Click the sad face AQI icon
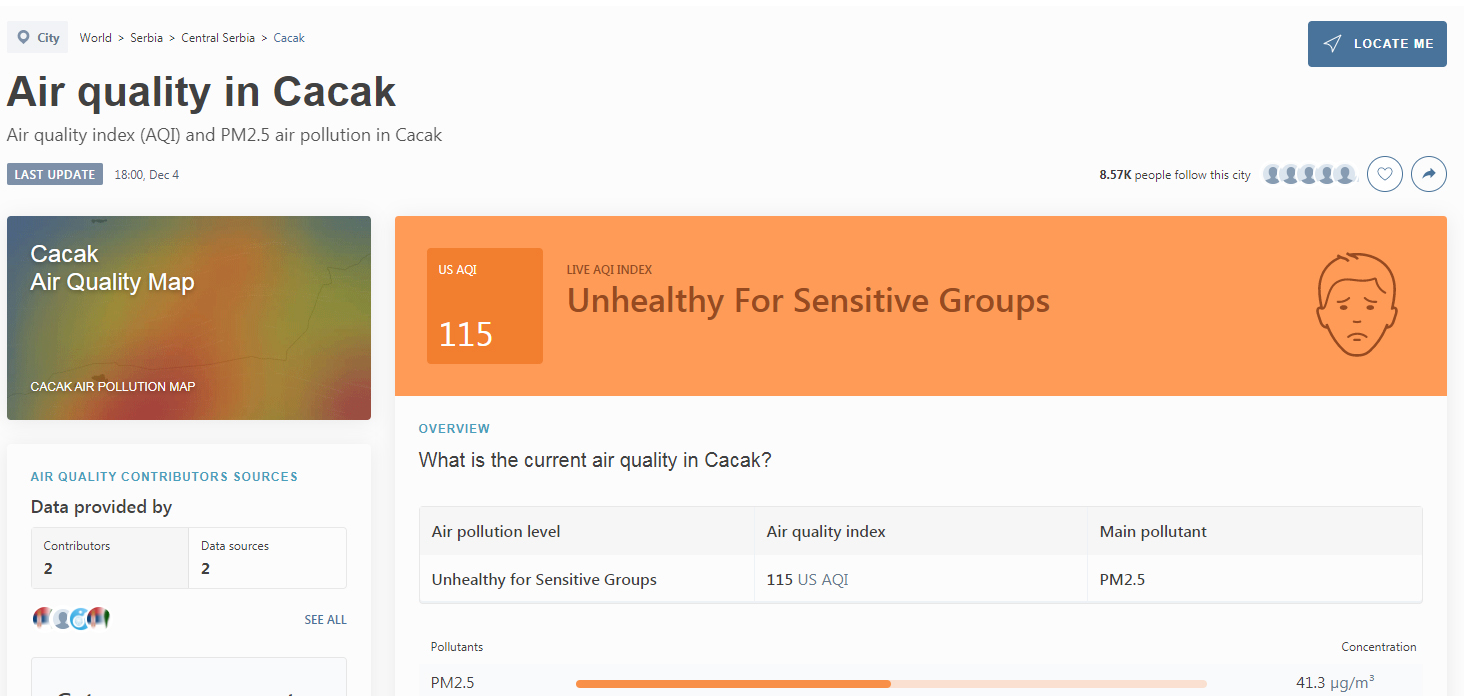Image resolution: width=1464 pixels, height=696 pixels. click(x=1356, y=304)
